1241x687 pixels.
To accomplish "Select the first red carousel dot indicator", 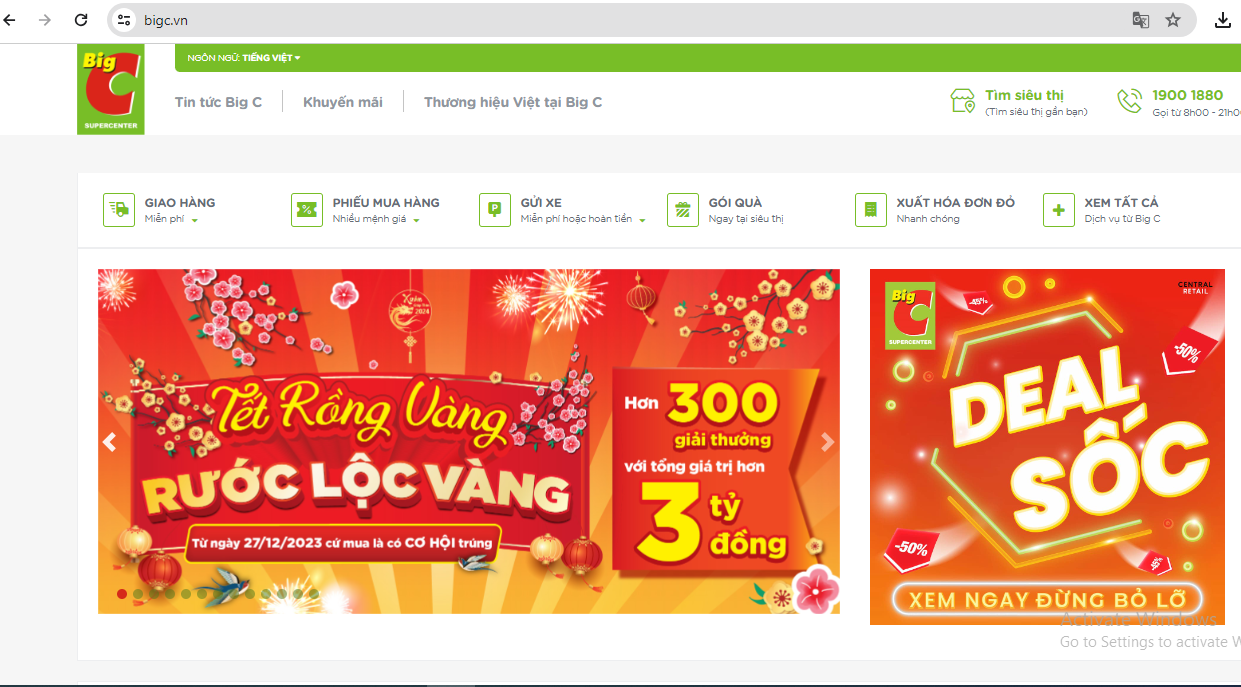I will point(122,594).
